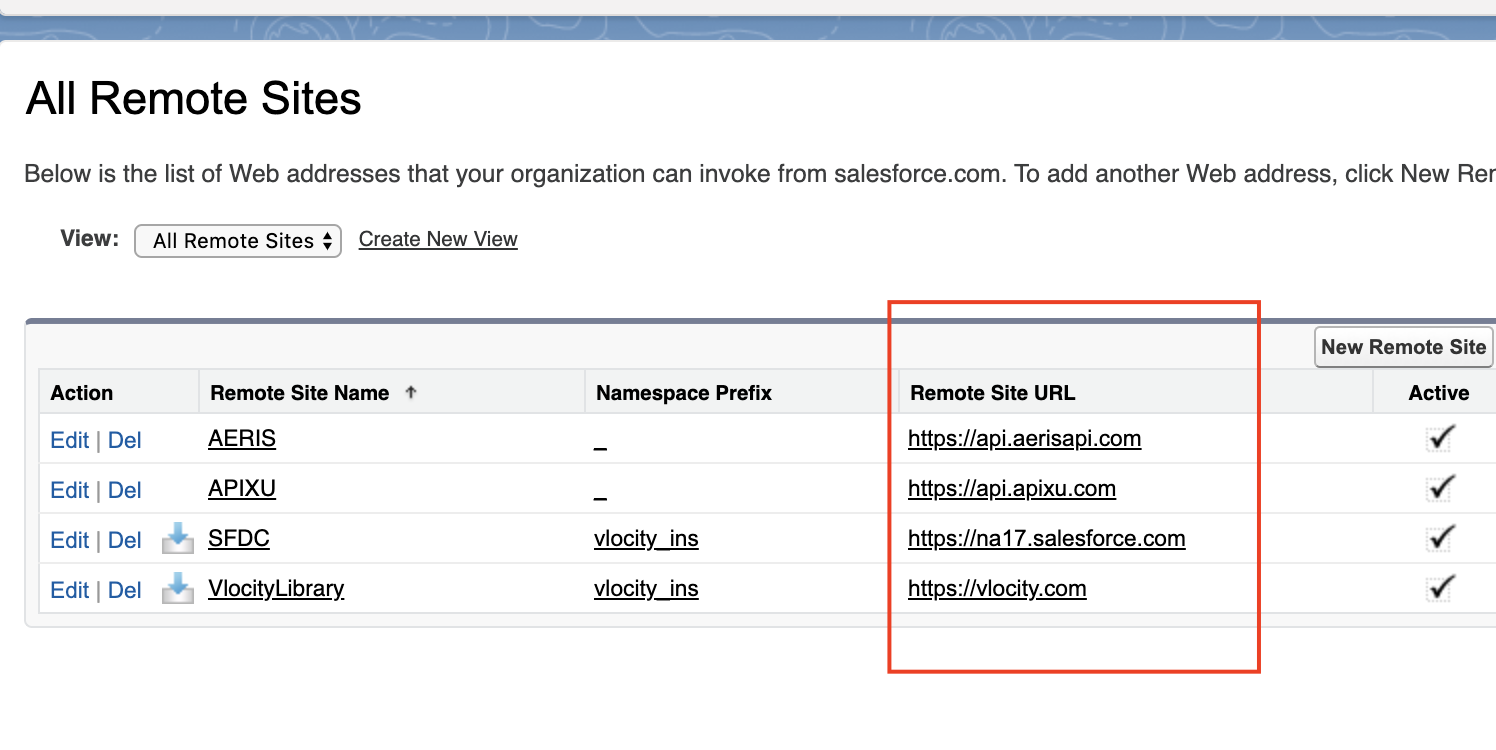
Task: Click vlocity_ins prefix in SFDC row
Action: pyautogui.click(x=646, y=539)
